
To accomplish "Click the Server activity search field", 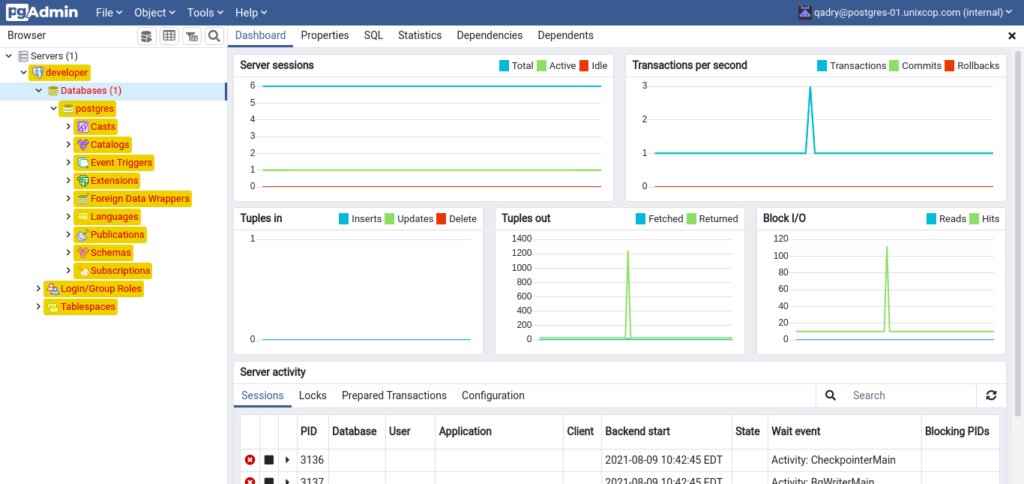I will tap(910, 395).
